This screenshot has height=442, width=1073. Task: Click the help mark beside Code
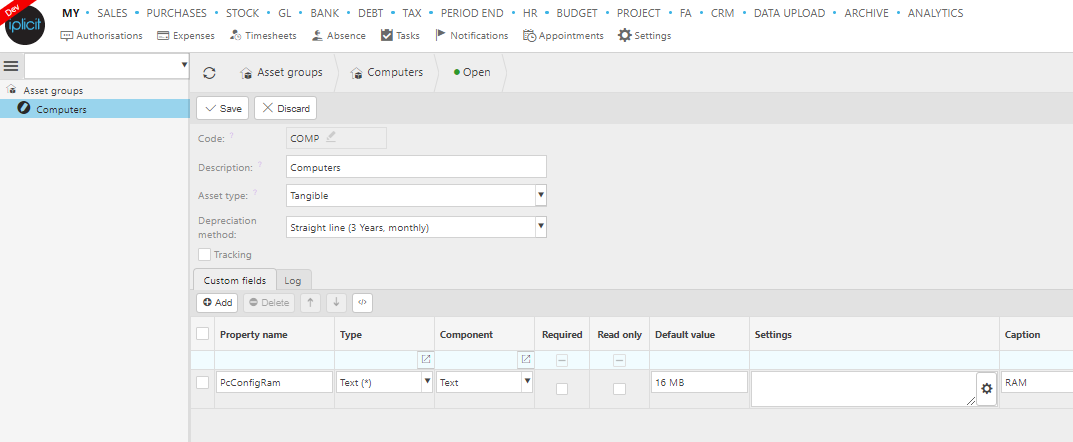[231, 136]
